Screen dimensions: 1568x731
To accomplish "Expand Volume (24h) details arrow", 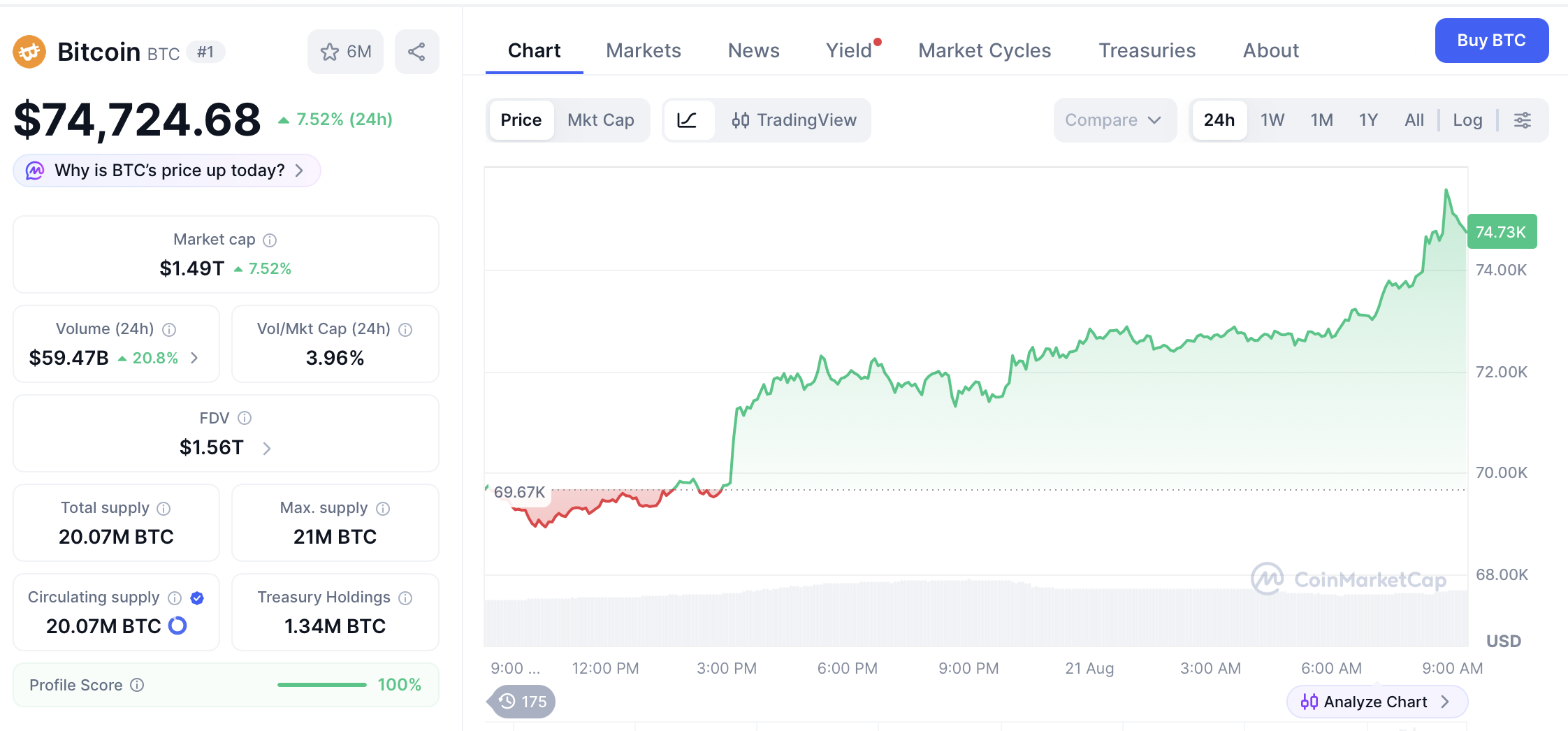I will [195, 359].
